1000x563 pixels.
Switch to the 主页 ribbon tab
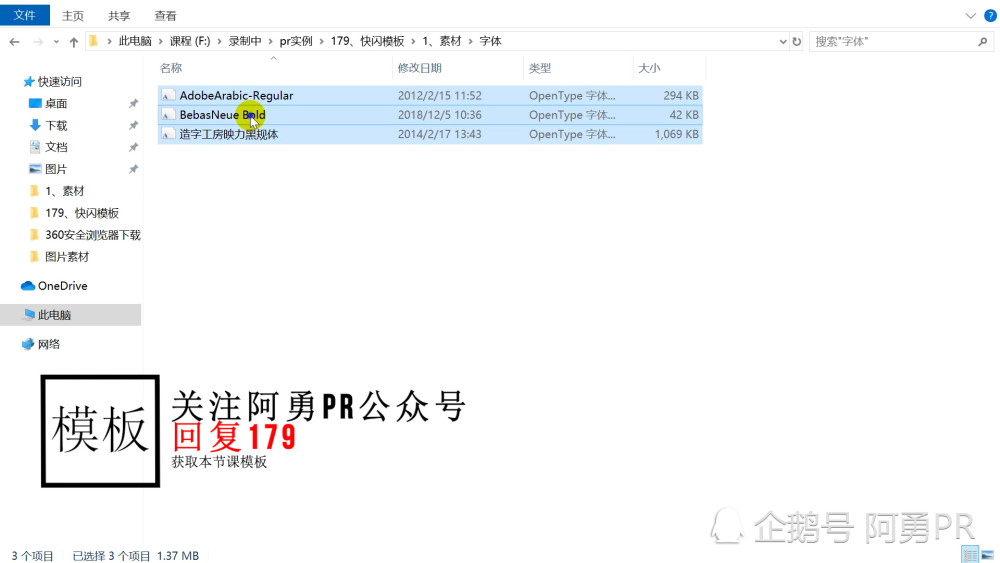[x=73, y=16]
